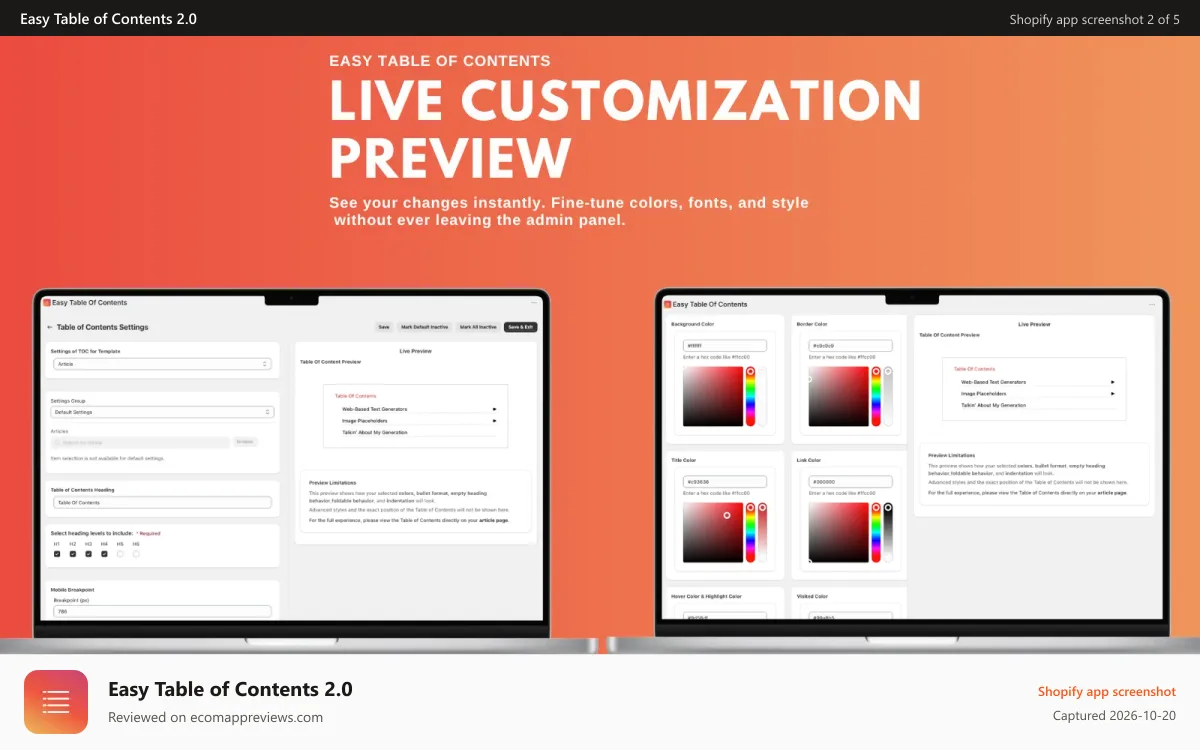Click the red Table Of Contents title in the left laptop preview

[355, 396]
